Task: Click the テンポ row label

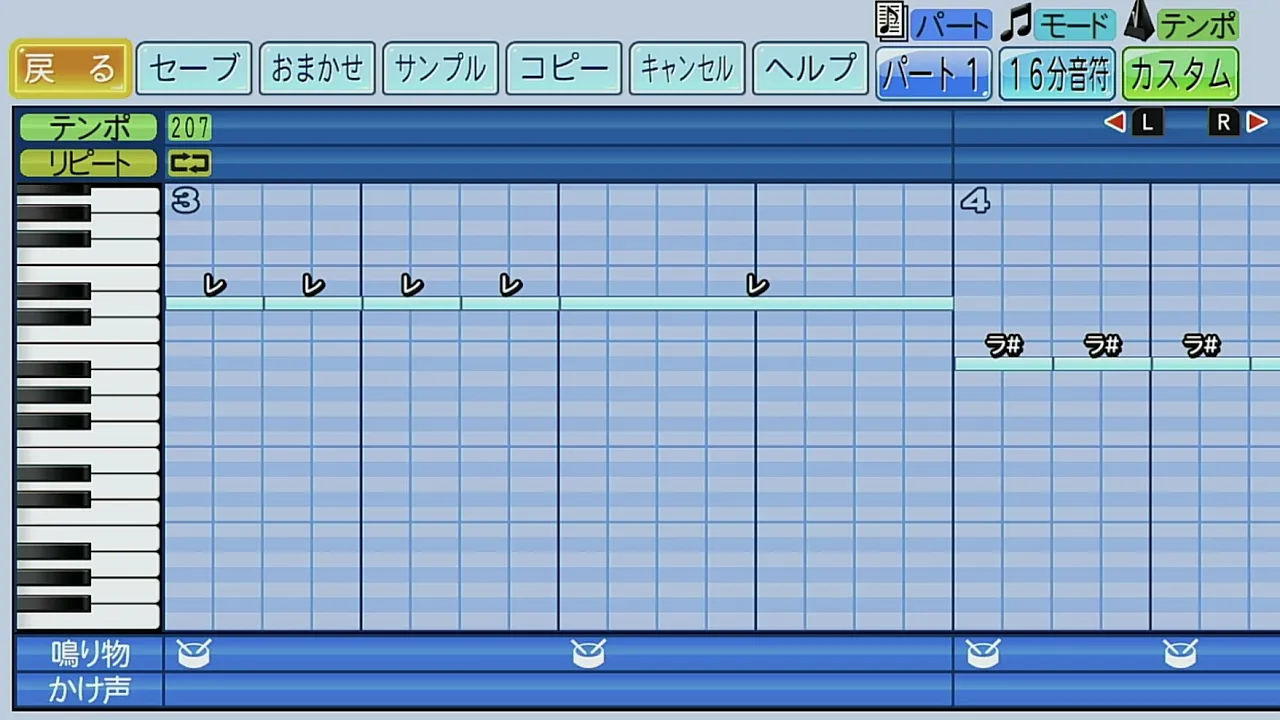Action: click(x=88, y=128)
